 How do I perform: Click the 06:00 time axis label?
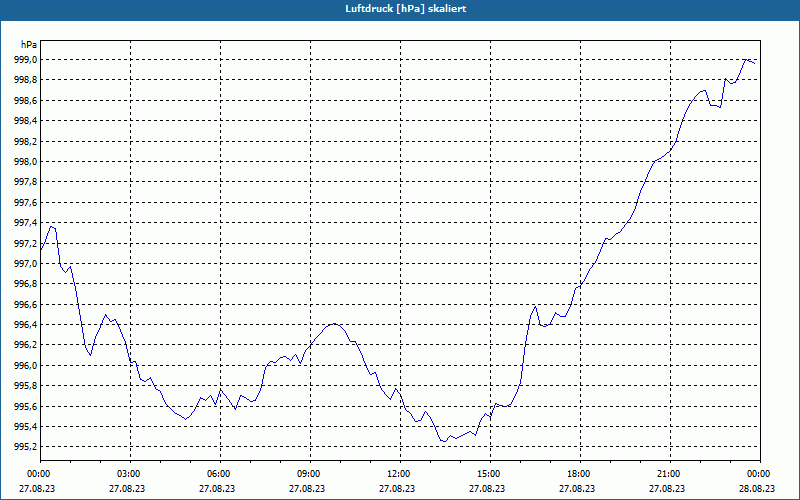220,474
